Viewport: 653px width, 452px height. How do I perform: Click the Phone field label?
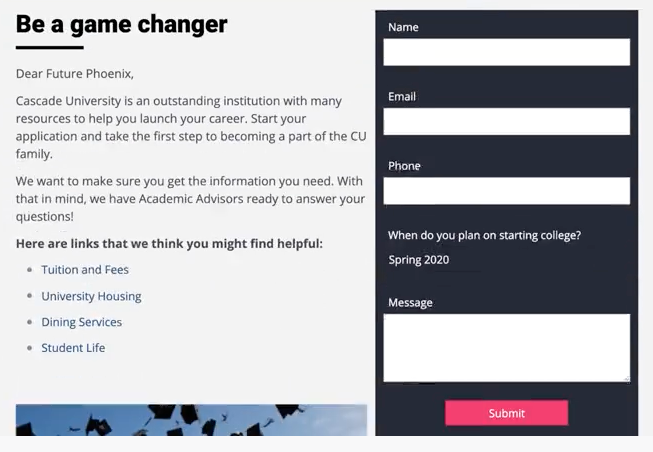pos(404,166)
